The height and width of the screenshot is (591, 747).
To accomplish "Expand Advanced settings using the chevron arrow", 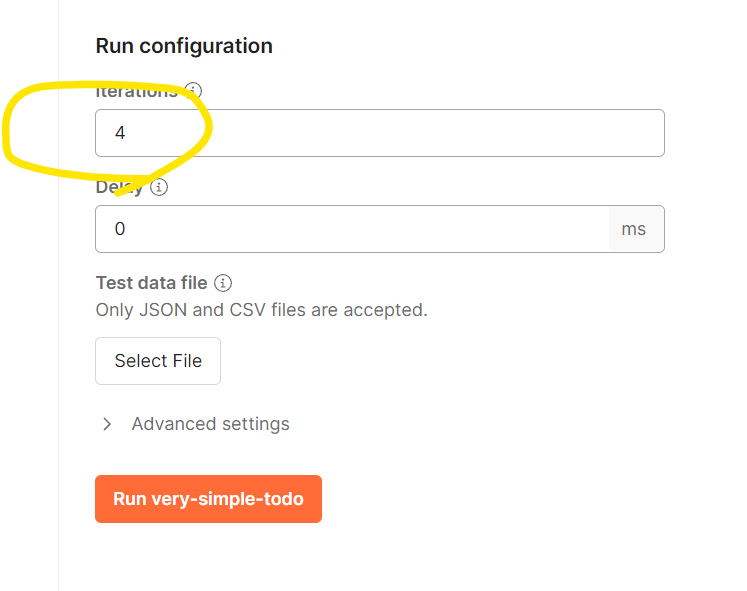I will point(107,424).
